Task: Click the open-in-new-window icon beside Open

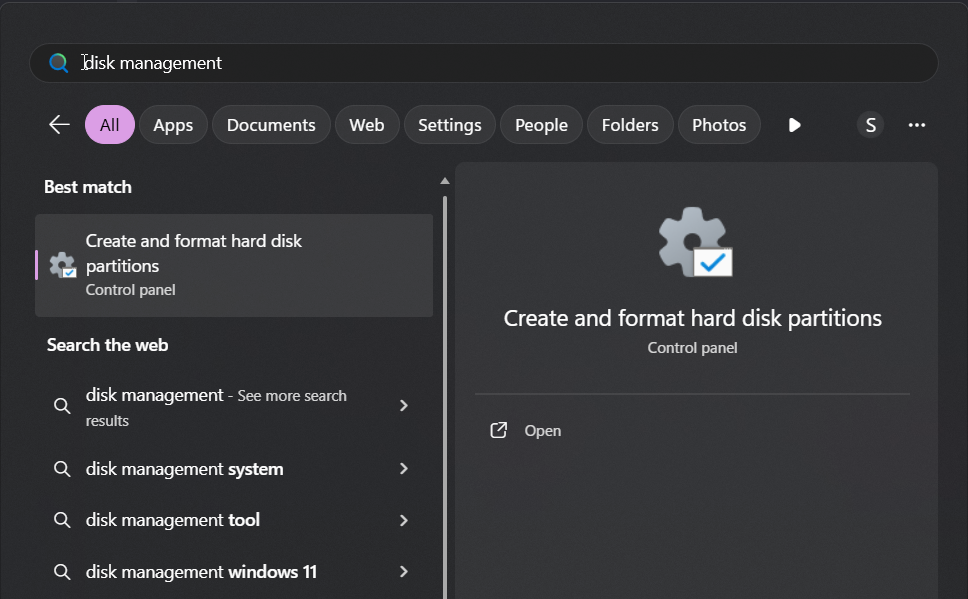Action: pyautogui.click(x=499, y=430)
